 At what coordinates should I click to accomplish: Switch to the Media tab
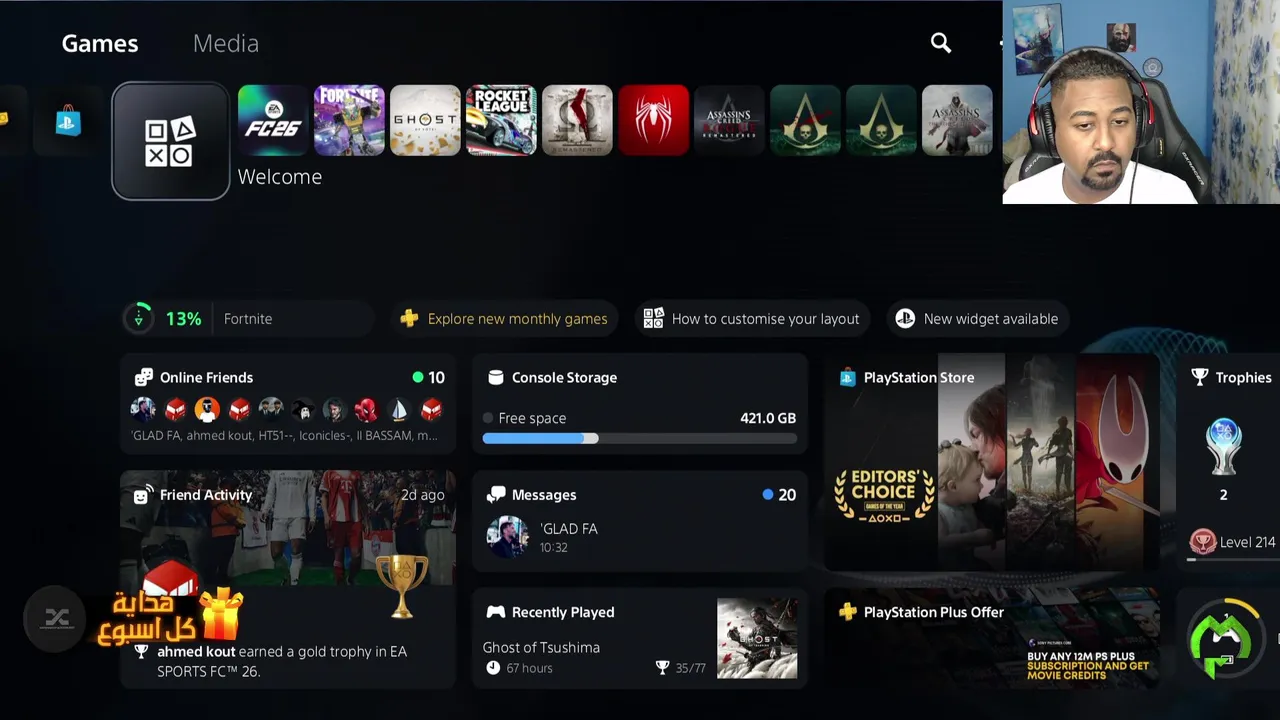(x=226, y=43)
